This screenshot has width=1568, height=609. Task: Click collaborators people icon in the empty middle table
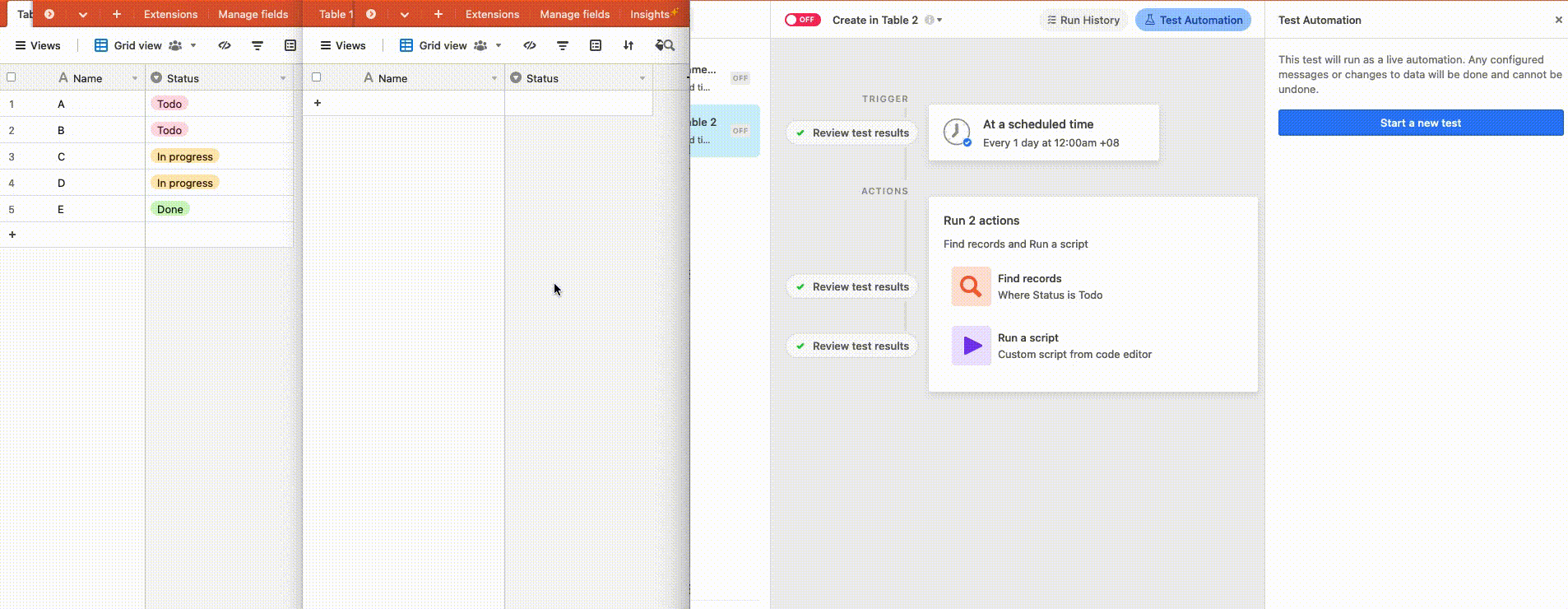click(x=480, y=45)
